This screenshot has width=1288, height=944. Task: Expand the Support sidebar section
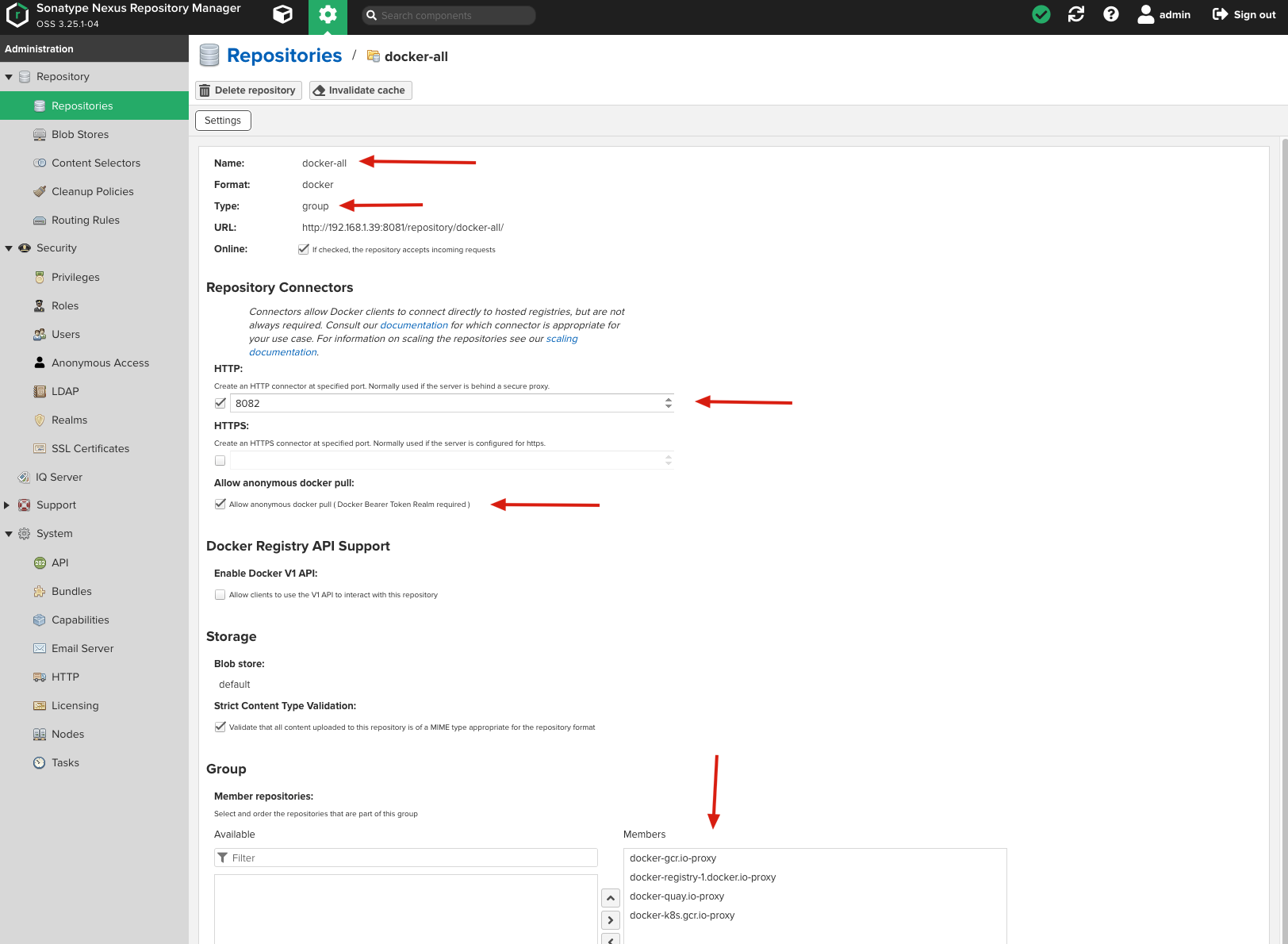(x=8, y=505)
